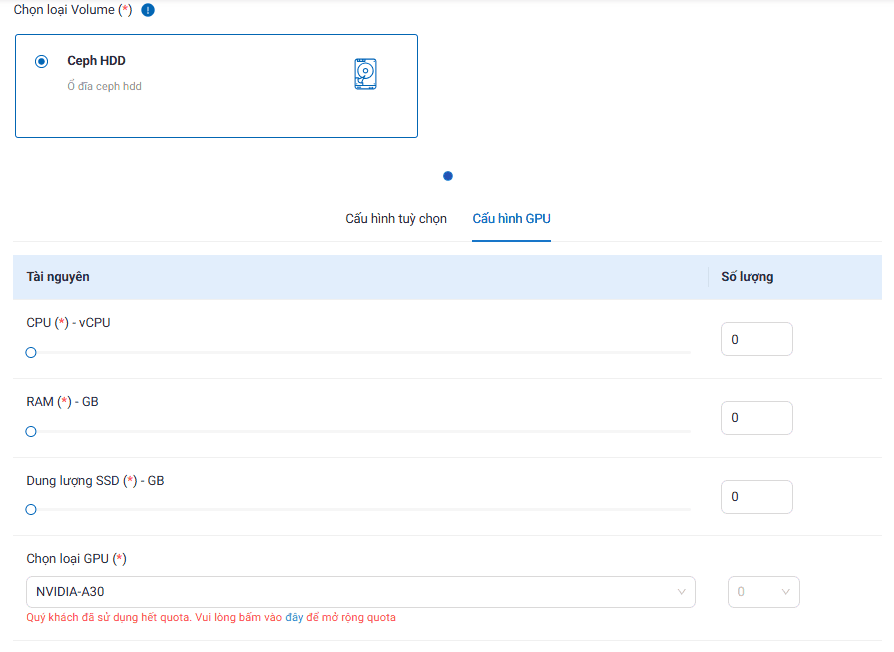This screenshot has height=652, width=894.
Task: Click the Tài nguyên column header
Action: pos(58,277)
